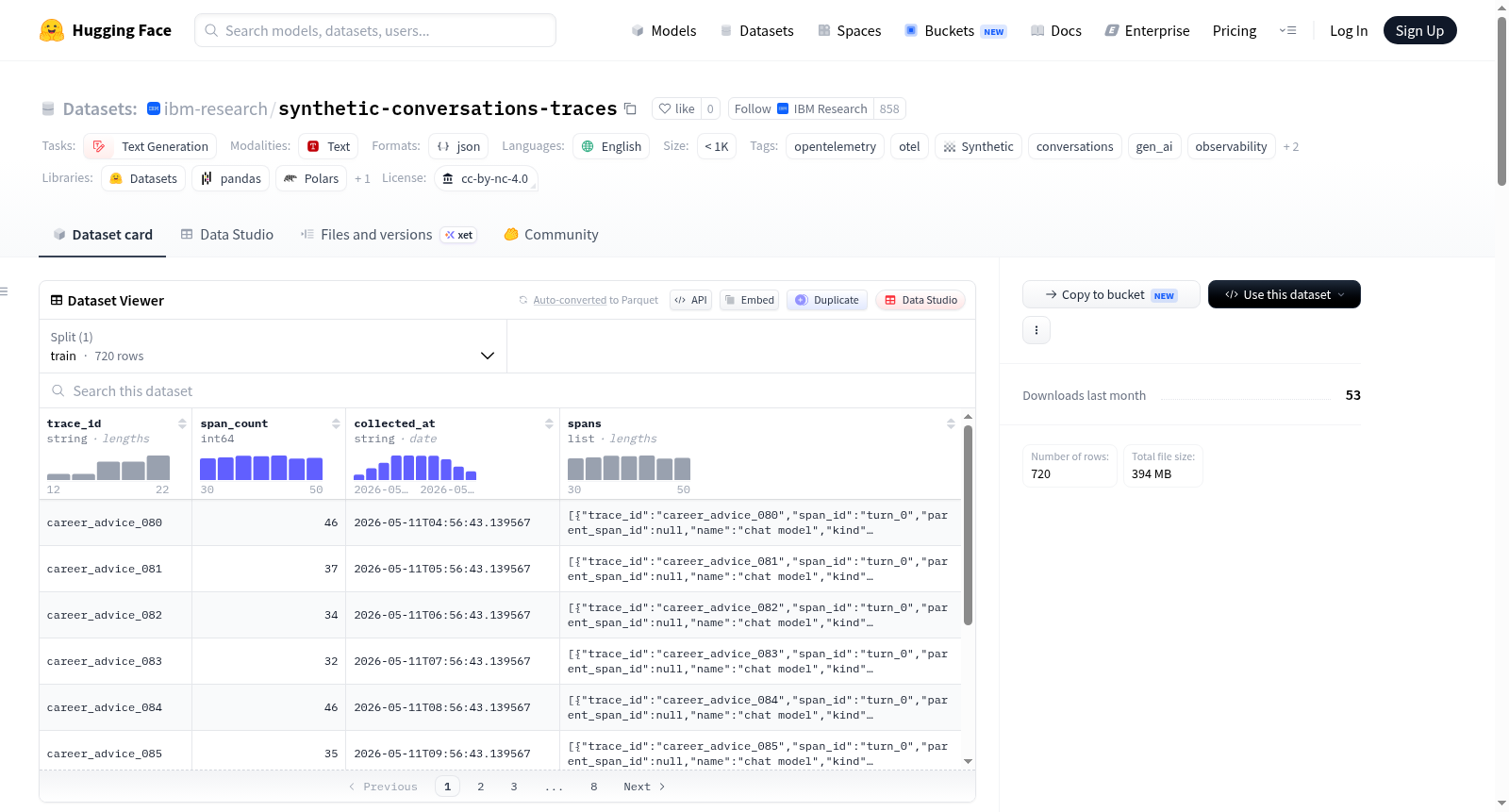
Task: Sort by spans column arrows
Action: [x=951, y=423]
